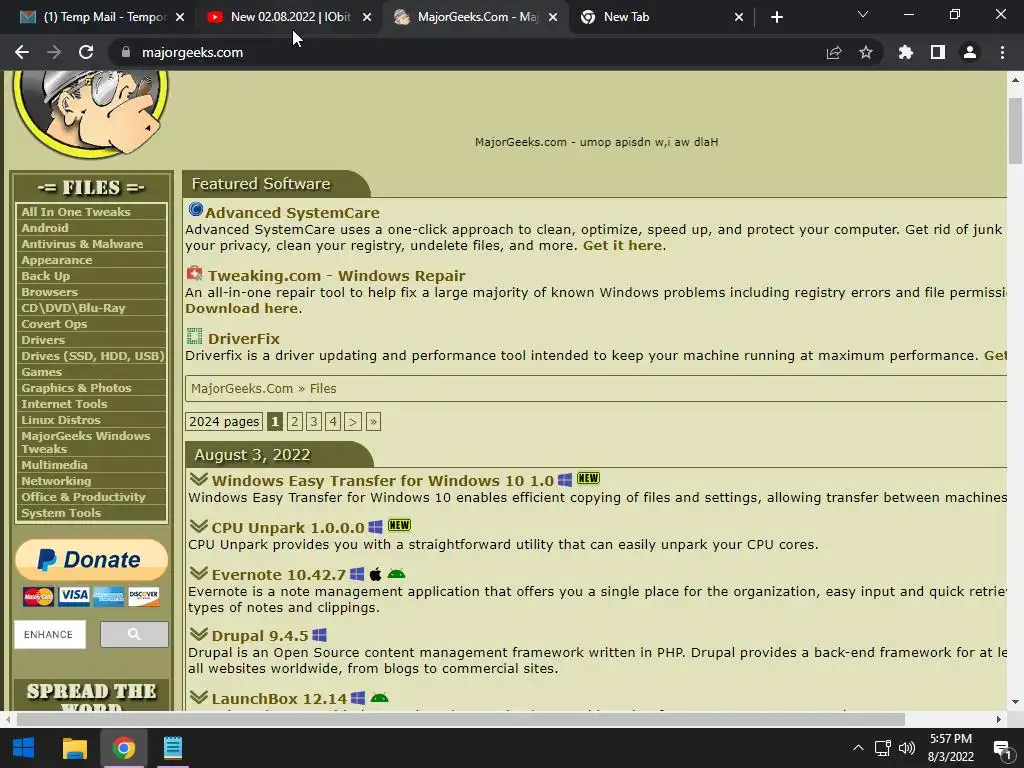This screenshot has height=768, width=1024.
Task: Open MajorGeeks Windows Tweaks category
Action: pyautogui.click(x=86, y=442)
